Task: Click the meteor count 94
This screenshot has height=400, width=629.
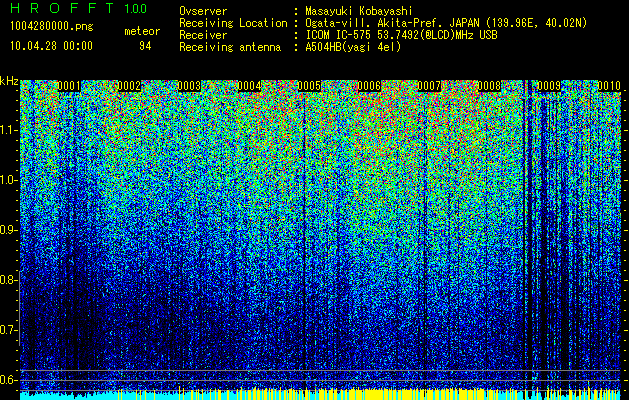Action: click(x=145, y=46)
